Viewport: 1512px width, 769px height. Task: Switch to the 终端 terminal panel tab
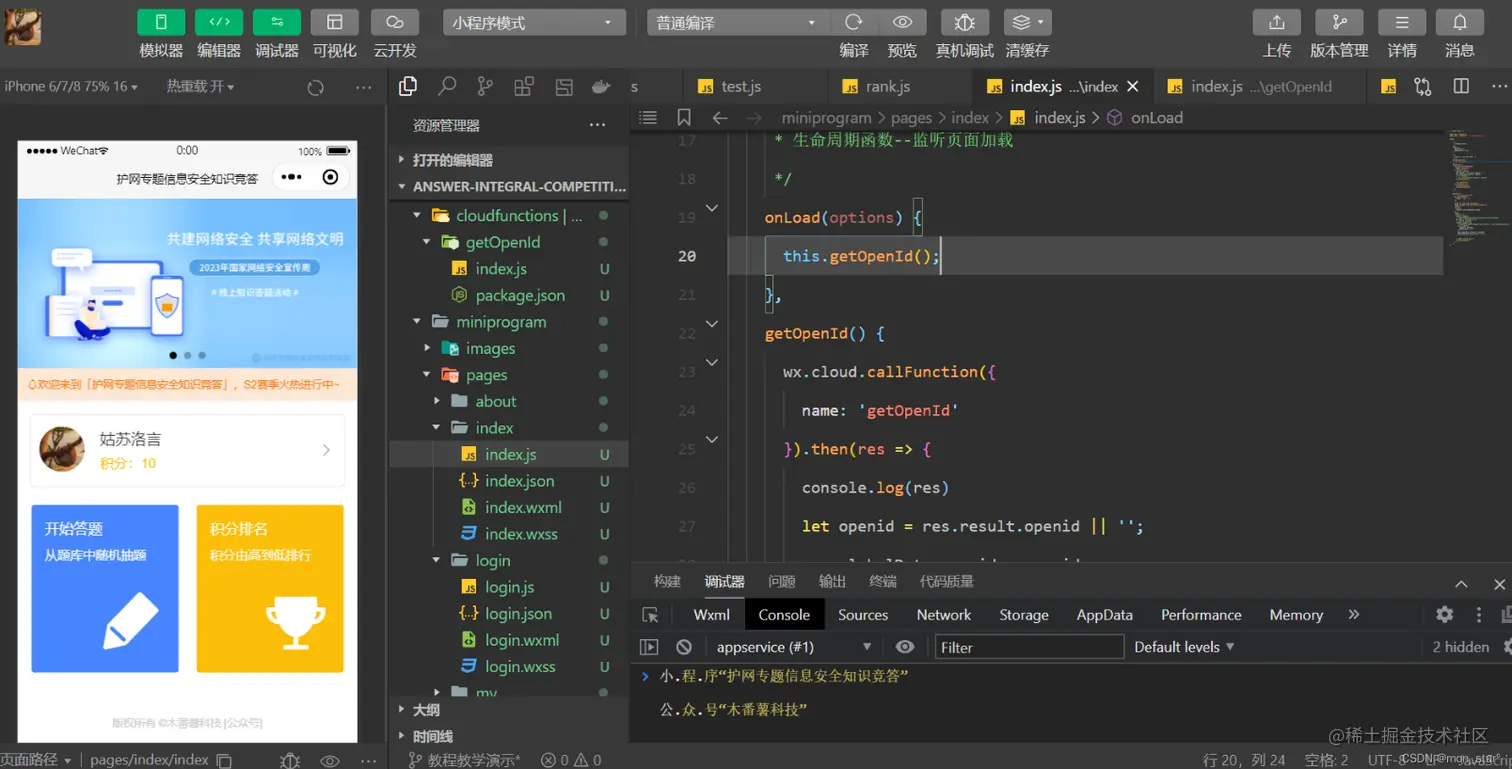click(x=883, y=582)
